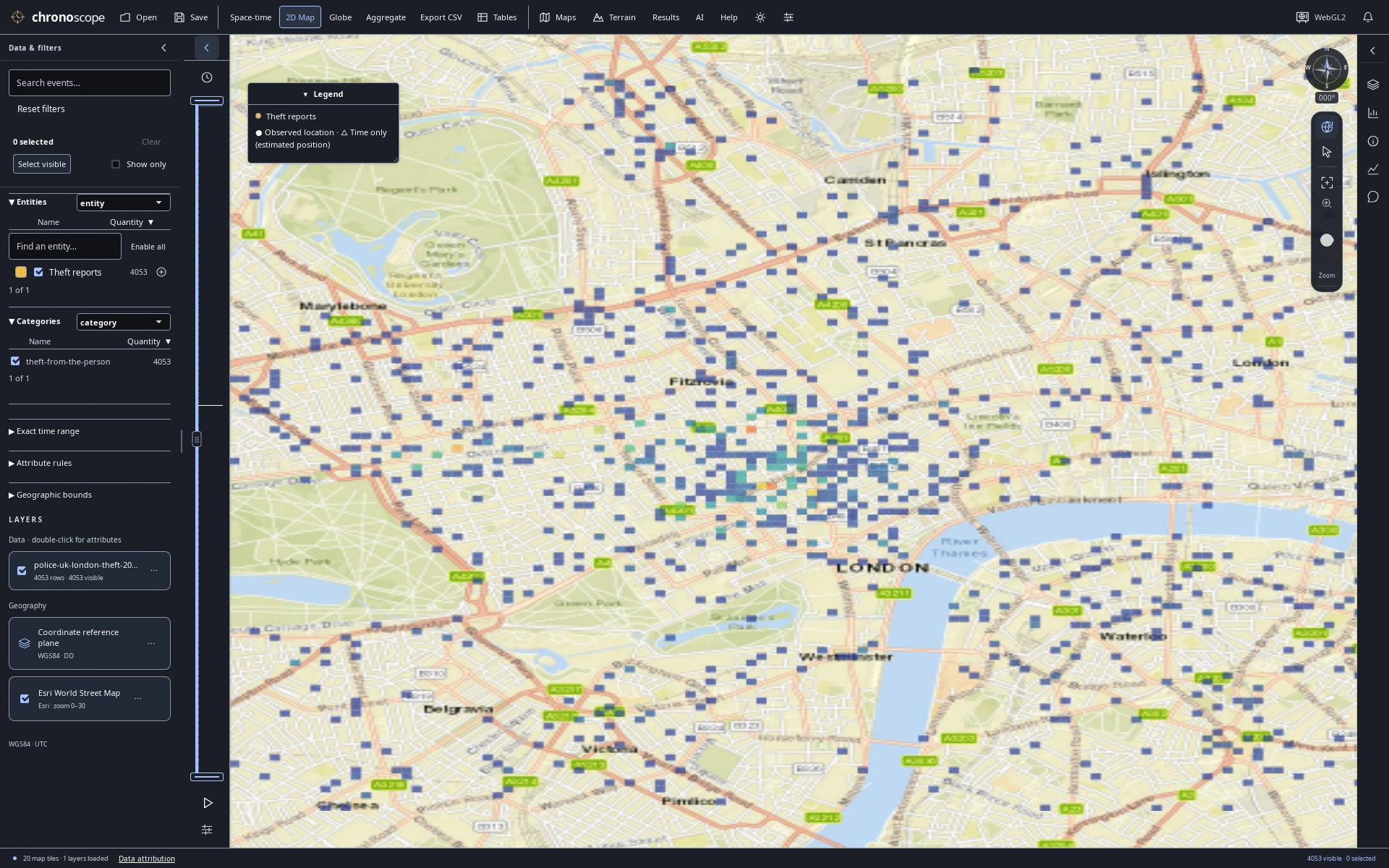Click the Search events input field
The height and width of the screenshot is (868, 1389).
[x=90, y=83]
